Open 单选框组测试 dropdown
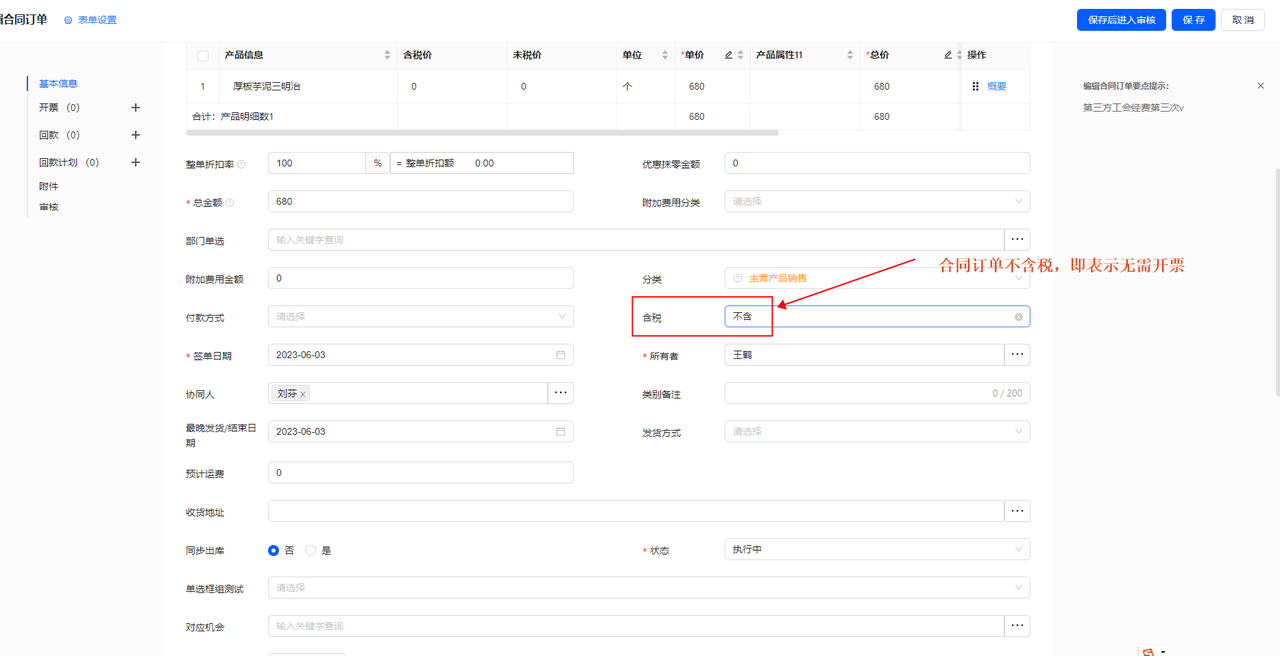 point(649,587)
